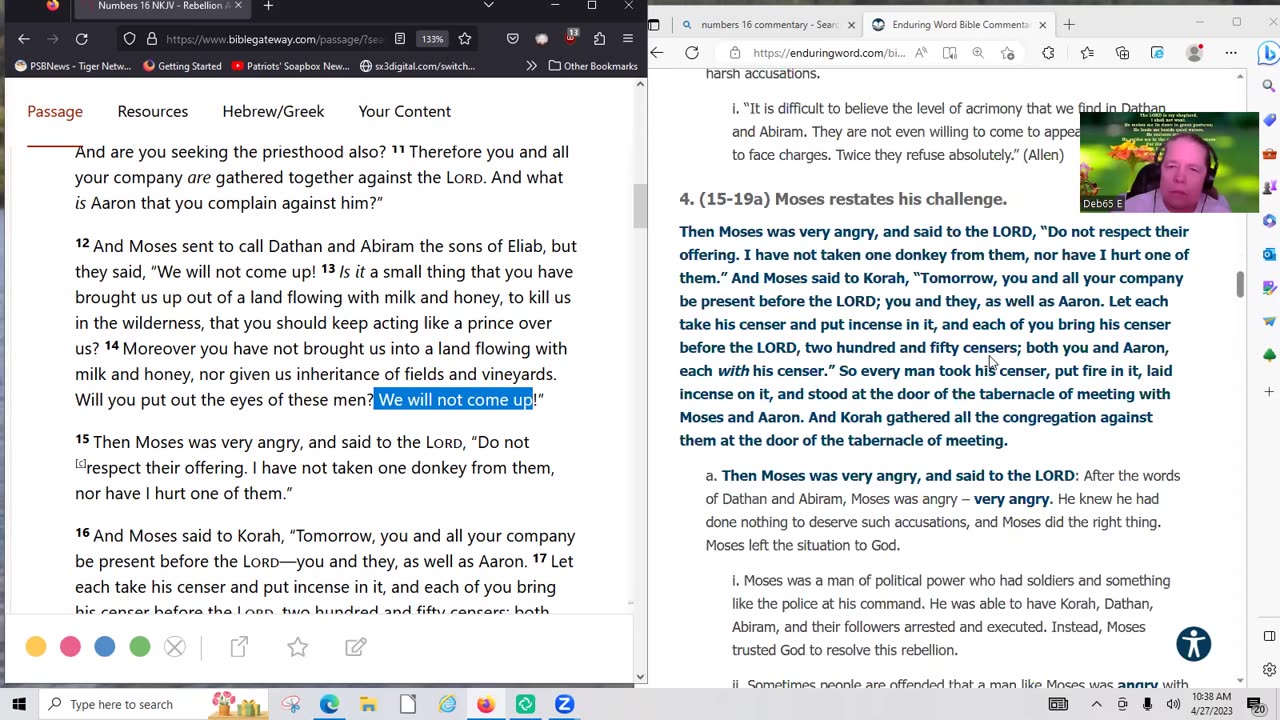1280x720 pixels.
Task: Open the Passage tab
Action: tap(55, 111)
